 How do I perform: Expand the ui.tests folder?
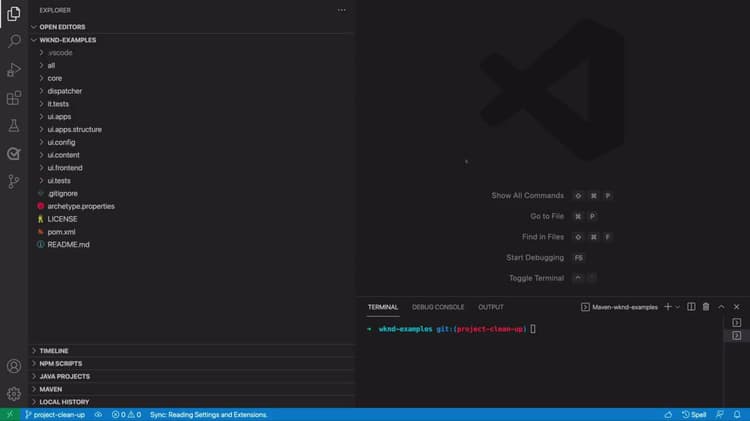pos(191,180)
